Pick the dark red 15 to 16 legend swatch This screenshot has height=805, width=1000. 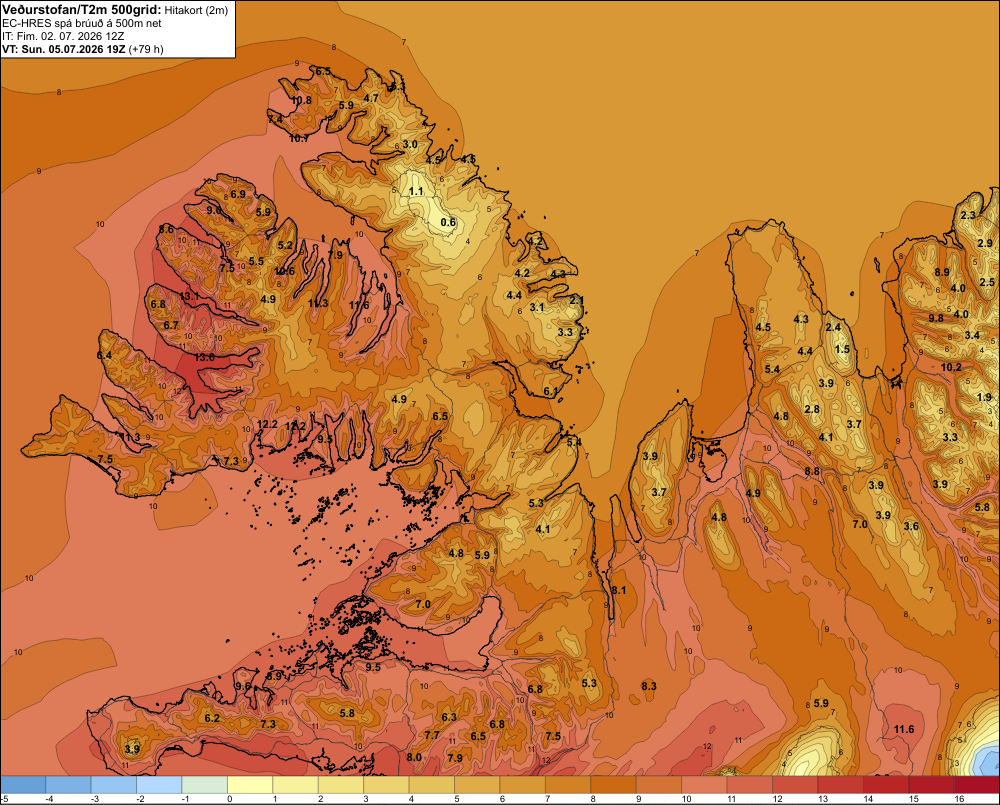(x=931, y=785)
